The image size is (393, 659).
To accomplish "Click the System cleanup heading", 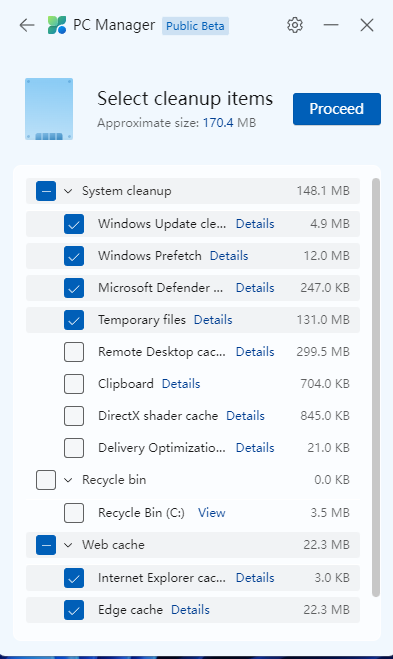I will (127, 191).
